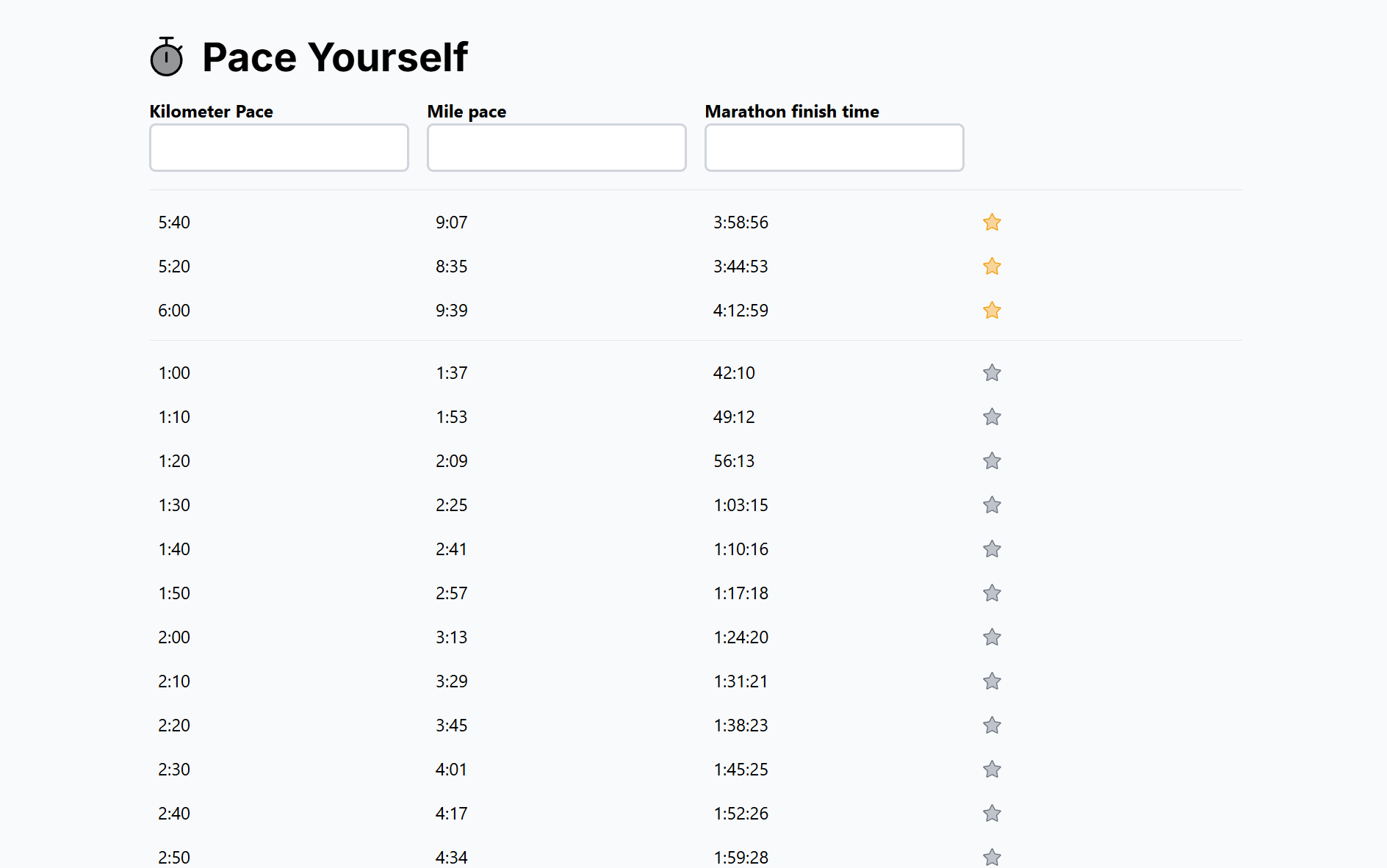Star the 2:40 kilometer pace row
The image size is (1387, 868).
[x=992, y=814]
